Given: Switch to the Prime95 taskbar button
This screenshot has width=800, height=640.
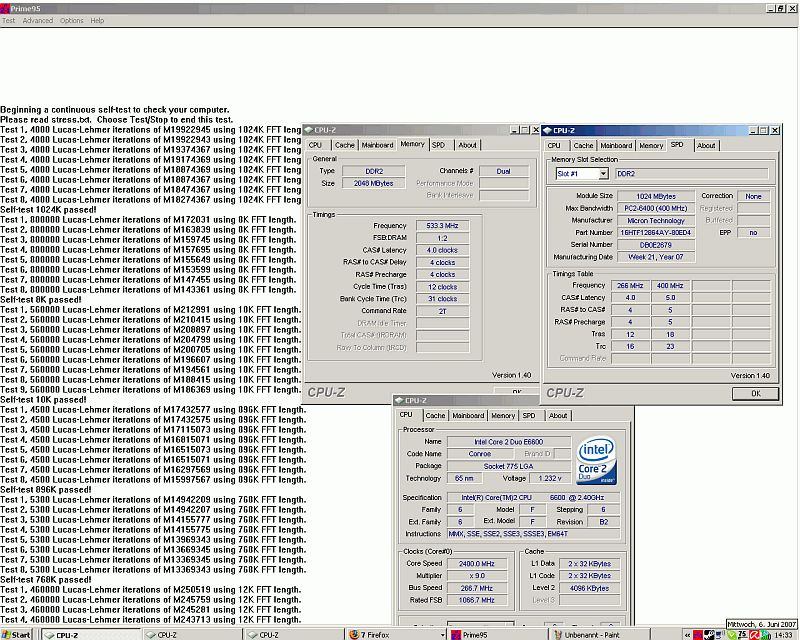Looking at the screenshot, I should pyautogui.click(x=497, y=634).
